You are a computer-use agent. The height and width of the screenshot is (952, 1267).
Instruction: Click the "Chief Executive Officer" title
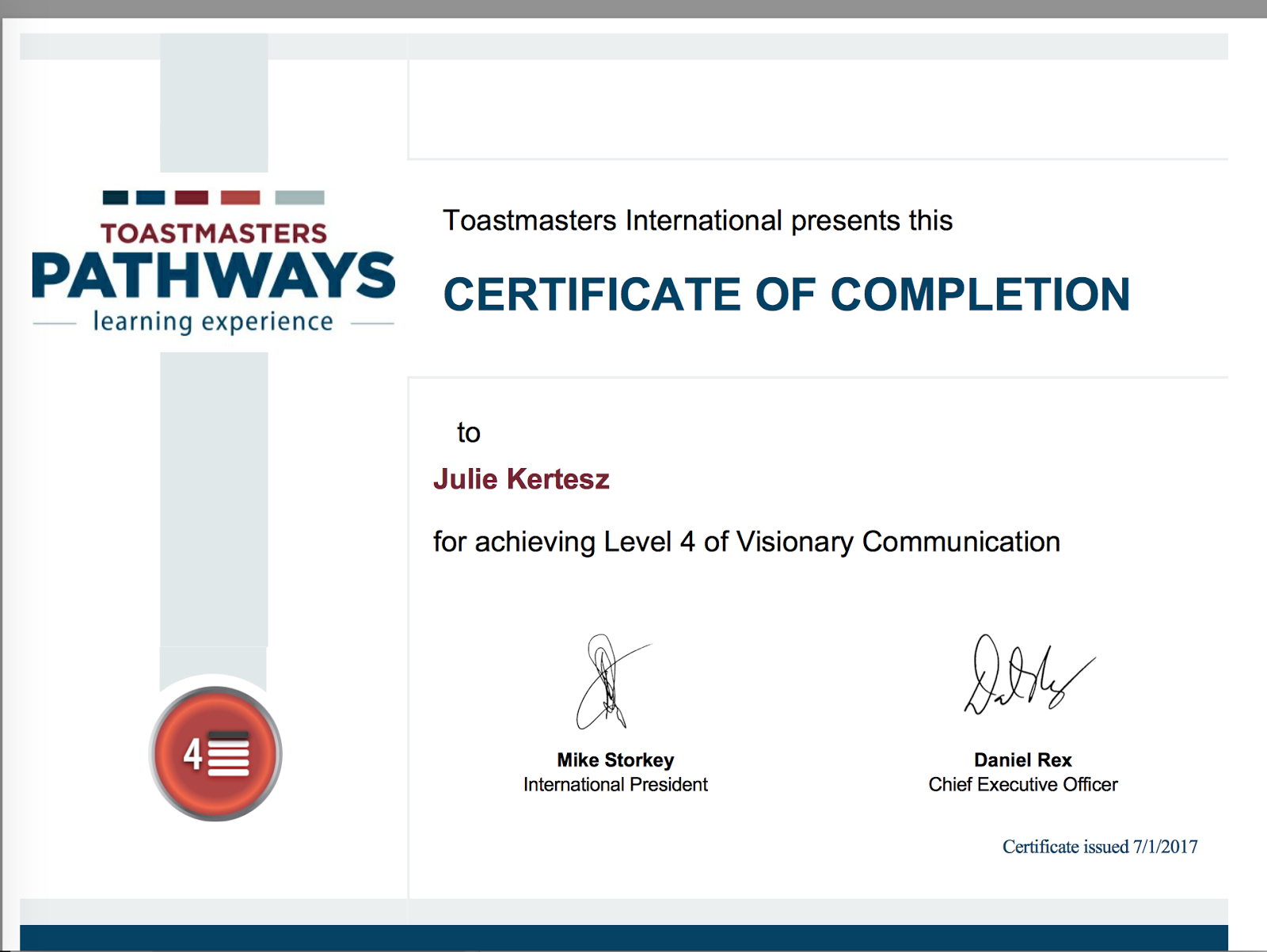pos(1022,785)
